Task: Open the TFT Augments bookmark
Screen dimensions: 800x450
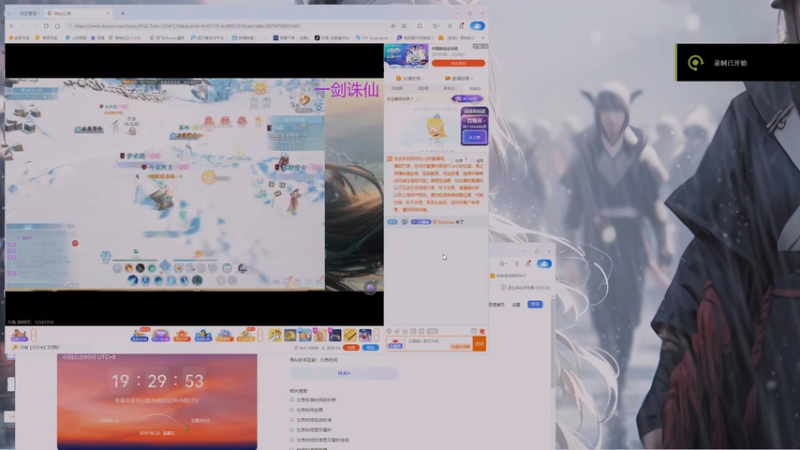Action: tap(372, 38)
